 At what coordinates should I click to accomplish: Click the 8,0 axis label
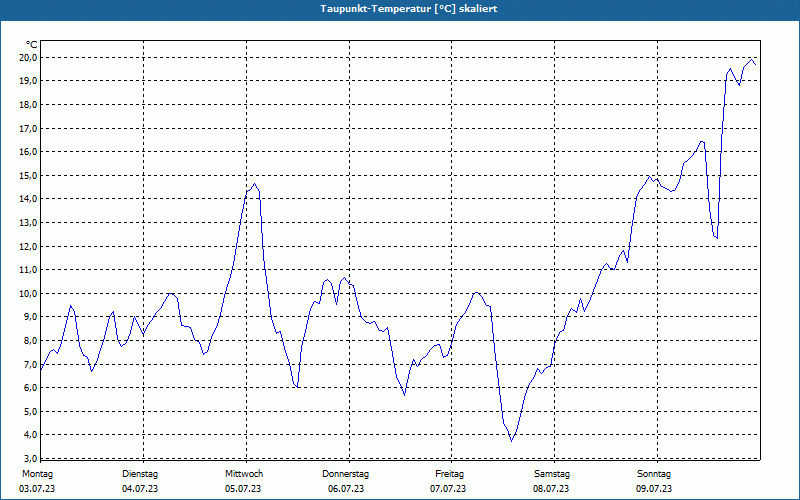click(x=30, y=340)
